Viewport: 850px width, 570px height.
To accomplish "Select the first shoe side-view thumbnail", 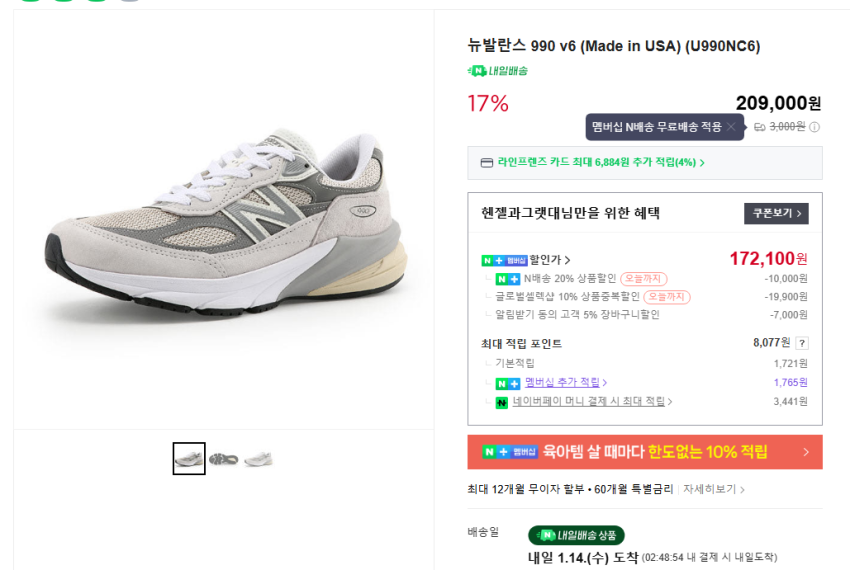I will pos(189,458).
